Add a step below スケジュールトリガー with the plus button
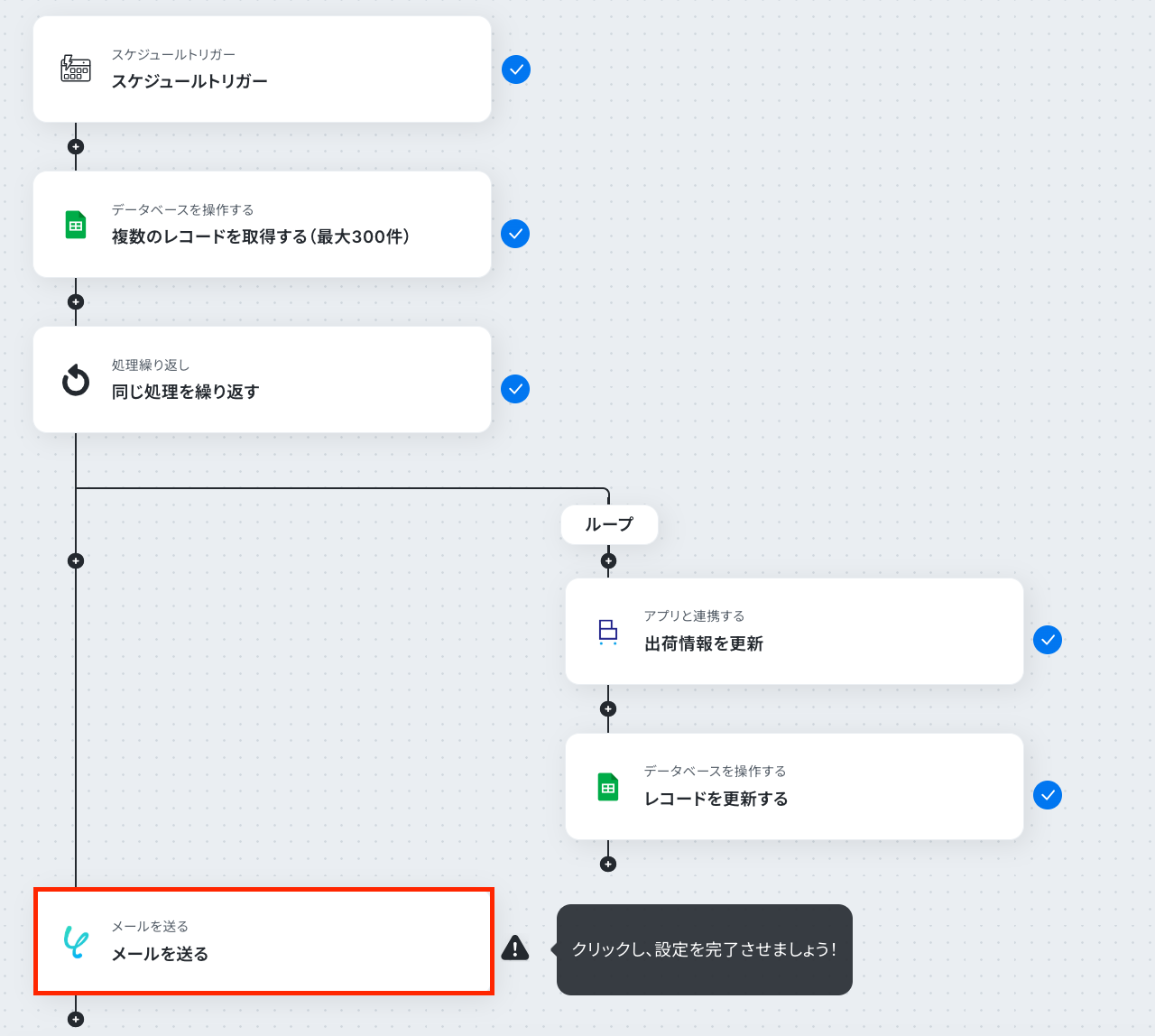This screenshot has width=1155, height=1036. pos(76,146)
